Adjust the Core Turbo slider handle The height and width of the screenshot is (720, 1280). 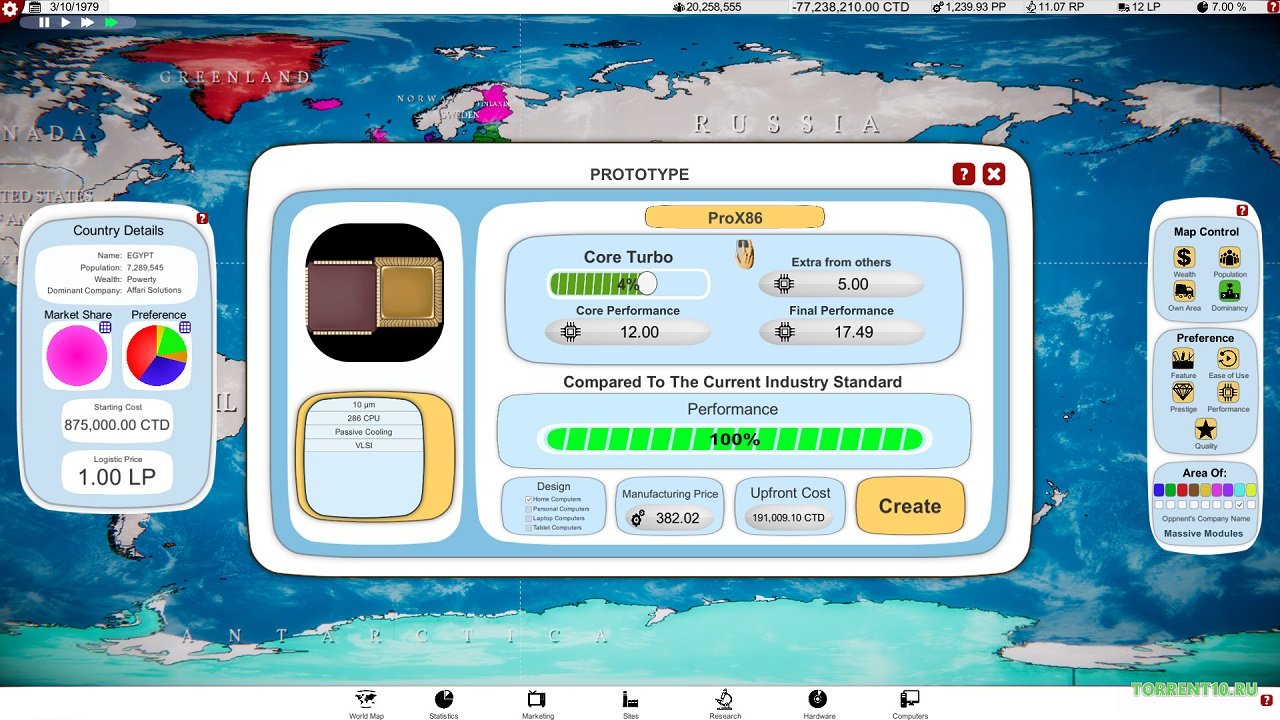[647, 284]
